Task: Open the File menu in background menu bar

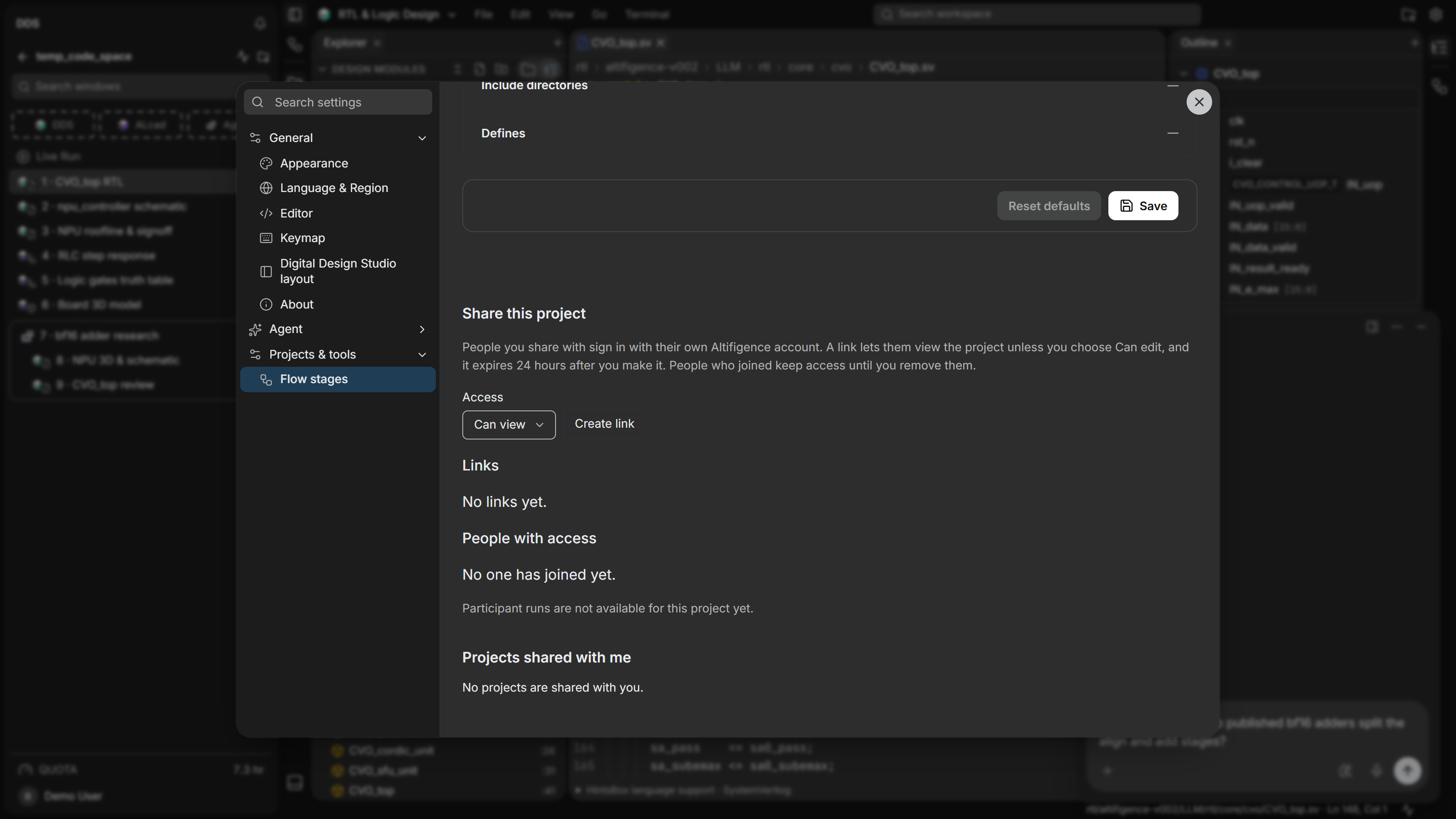Action: click(483, 15)
